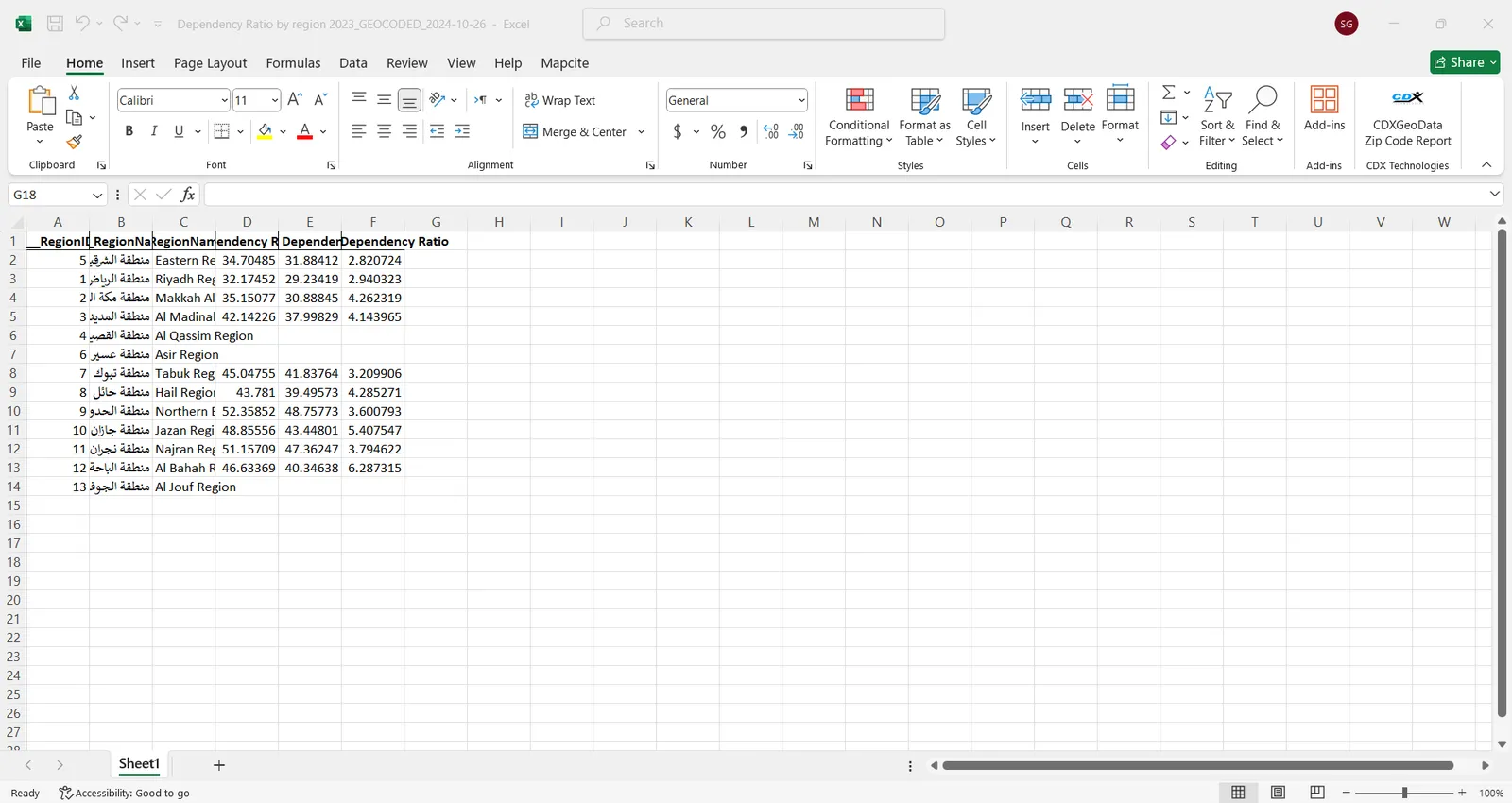Screen dimensions: 1512x803
Task: Expand Conditional Formatting menu
Action: (859, 117)
